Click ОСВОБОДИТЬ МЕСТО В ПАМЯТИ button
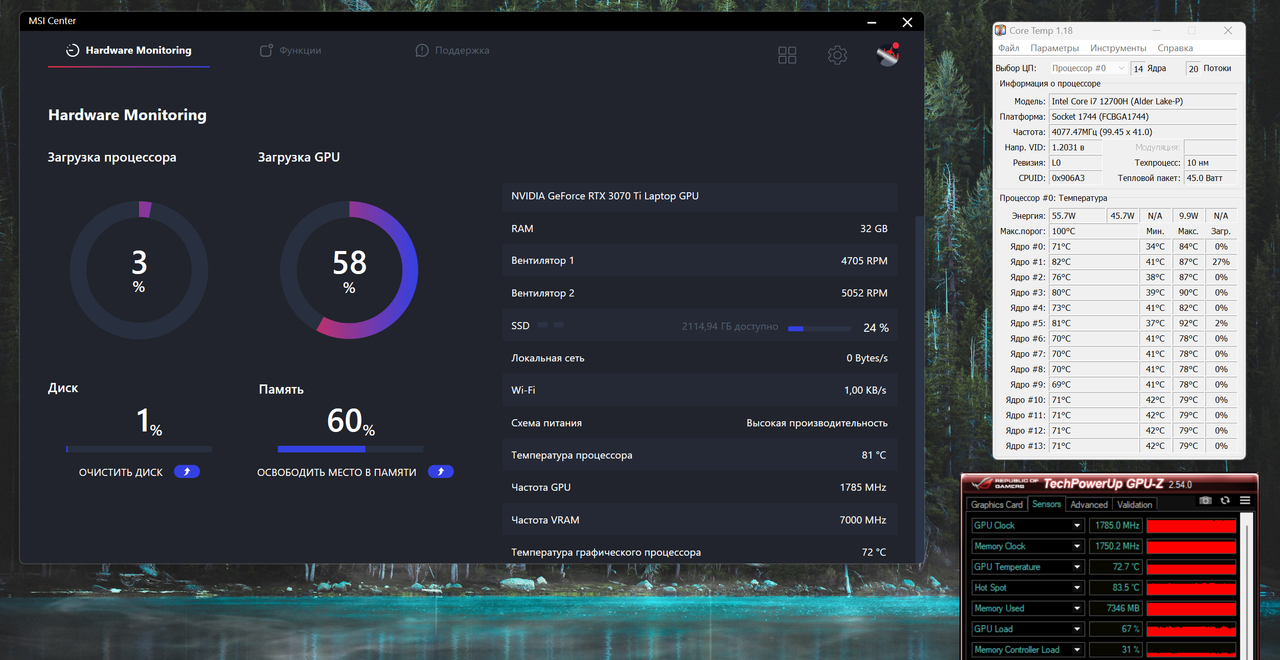The image size is (1280, 660). [337, 472]
